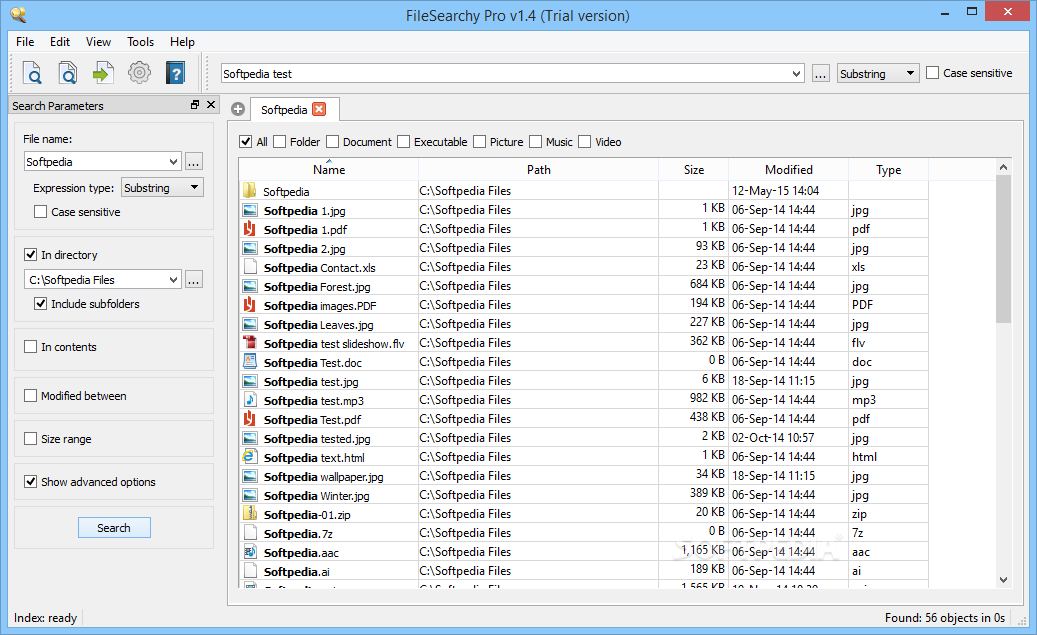Enable the Modified between checkbox

pyautogui.click(x=30, y=396)
